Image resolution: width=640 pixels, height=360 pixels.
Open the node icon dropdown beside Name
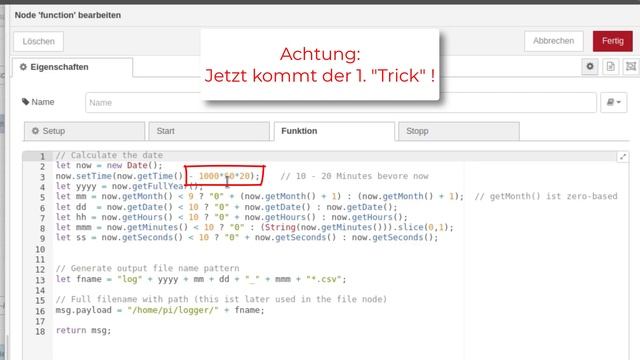click(x=613, y=102)
